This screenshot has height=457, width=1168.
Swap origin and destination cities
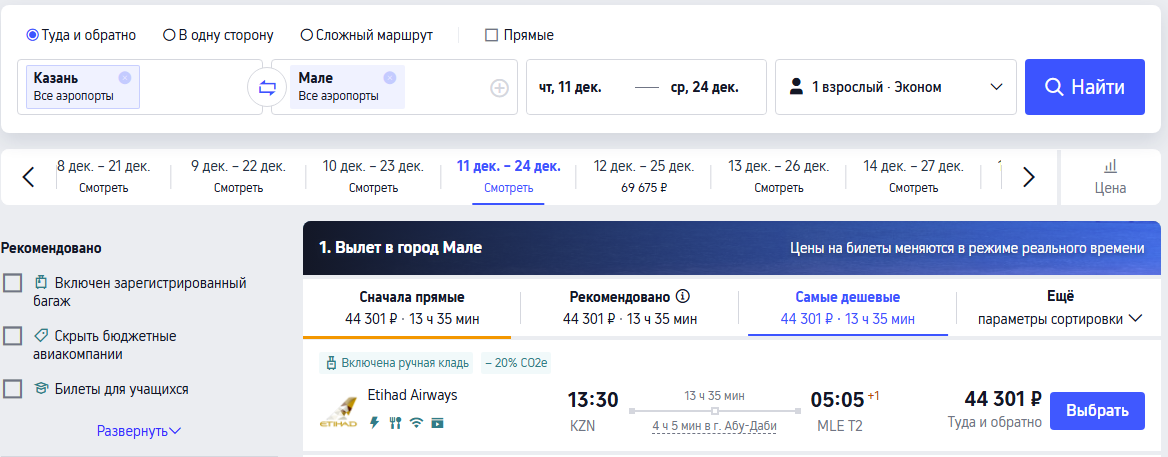click(267, 88)
